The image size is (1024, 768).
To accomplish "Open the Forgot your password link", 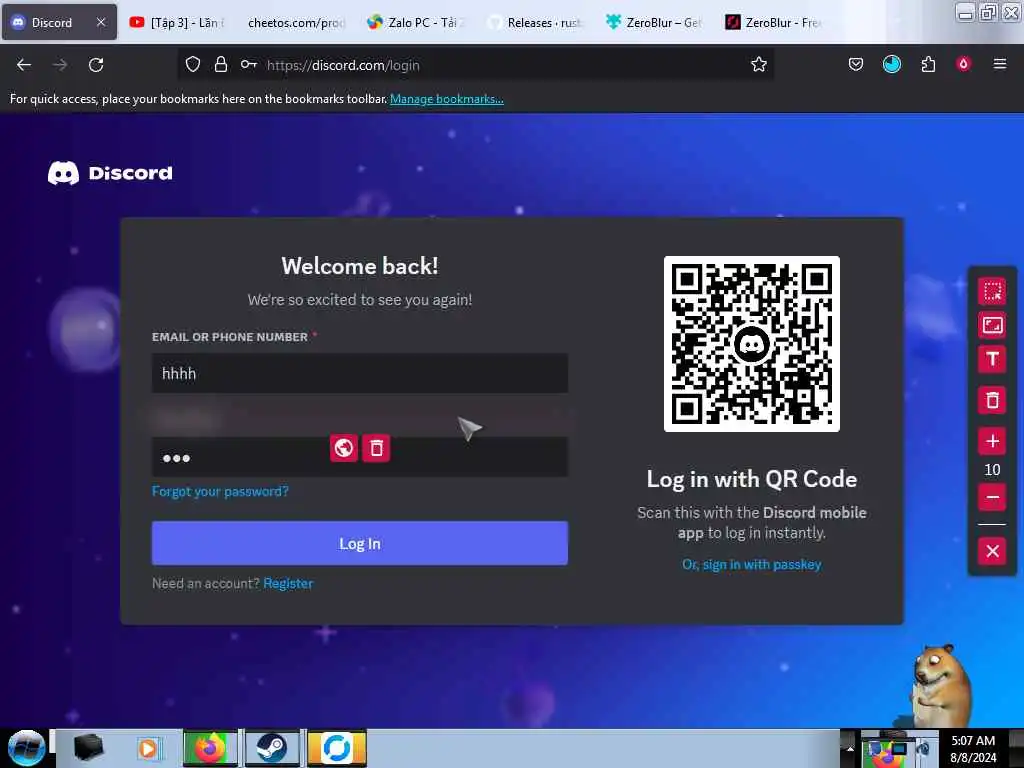I will coord(220,491).
